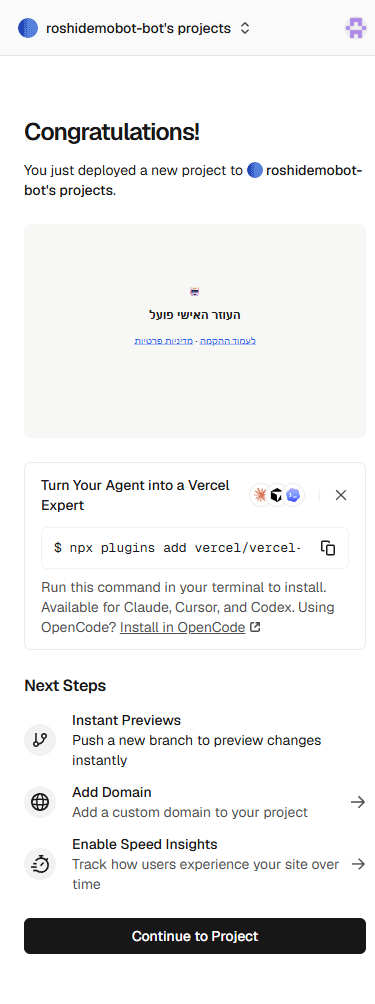
Task: Click the Claude agent icon
Action: click(x=260, y=495)
